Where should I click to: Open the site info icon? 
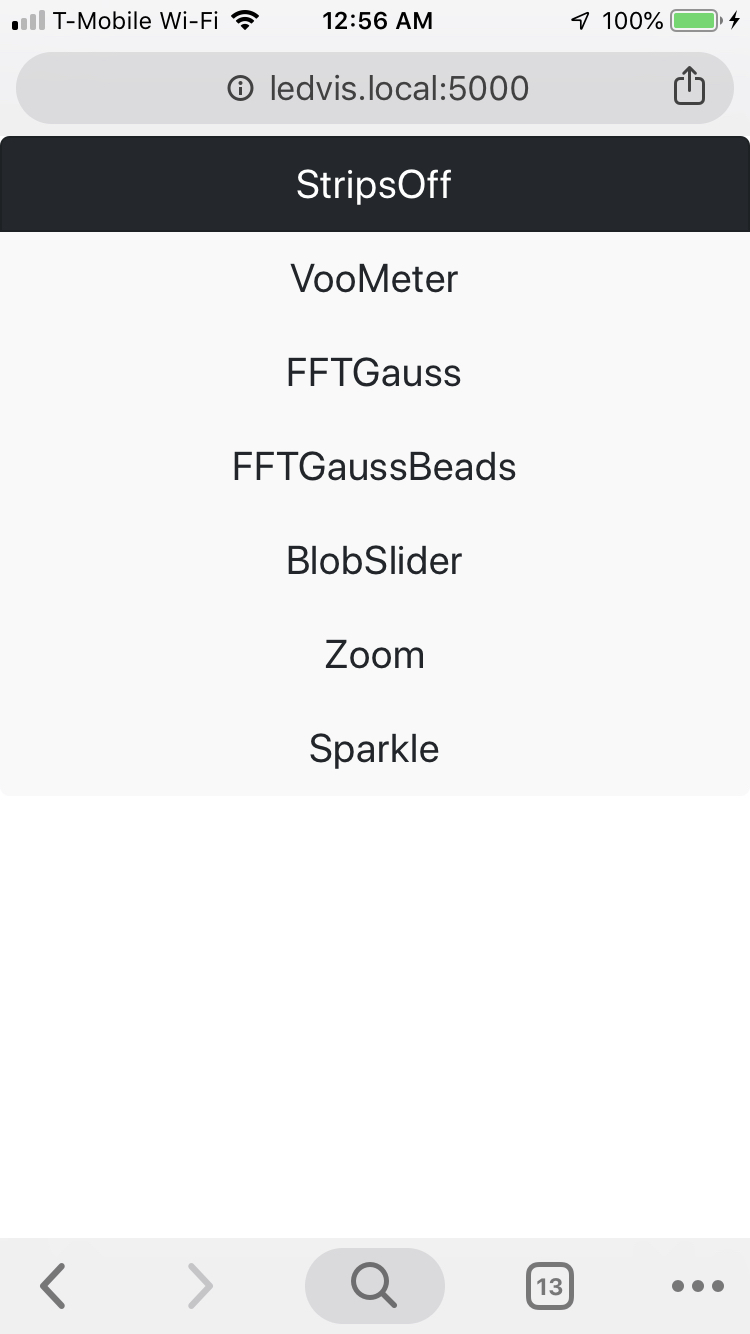[x=240, y=89]
